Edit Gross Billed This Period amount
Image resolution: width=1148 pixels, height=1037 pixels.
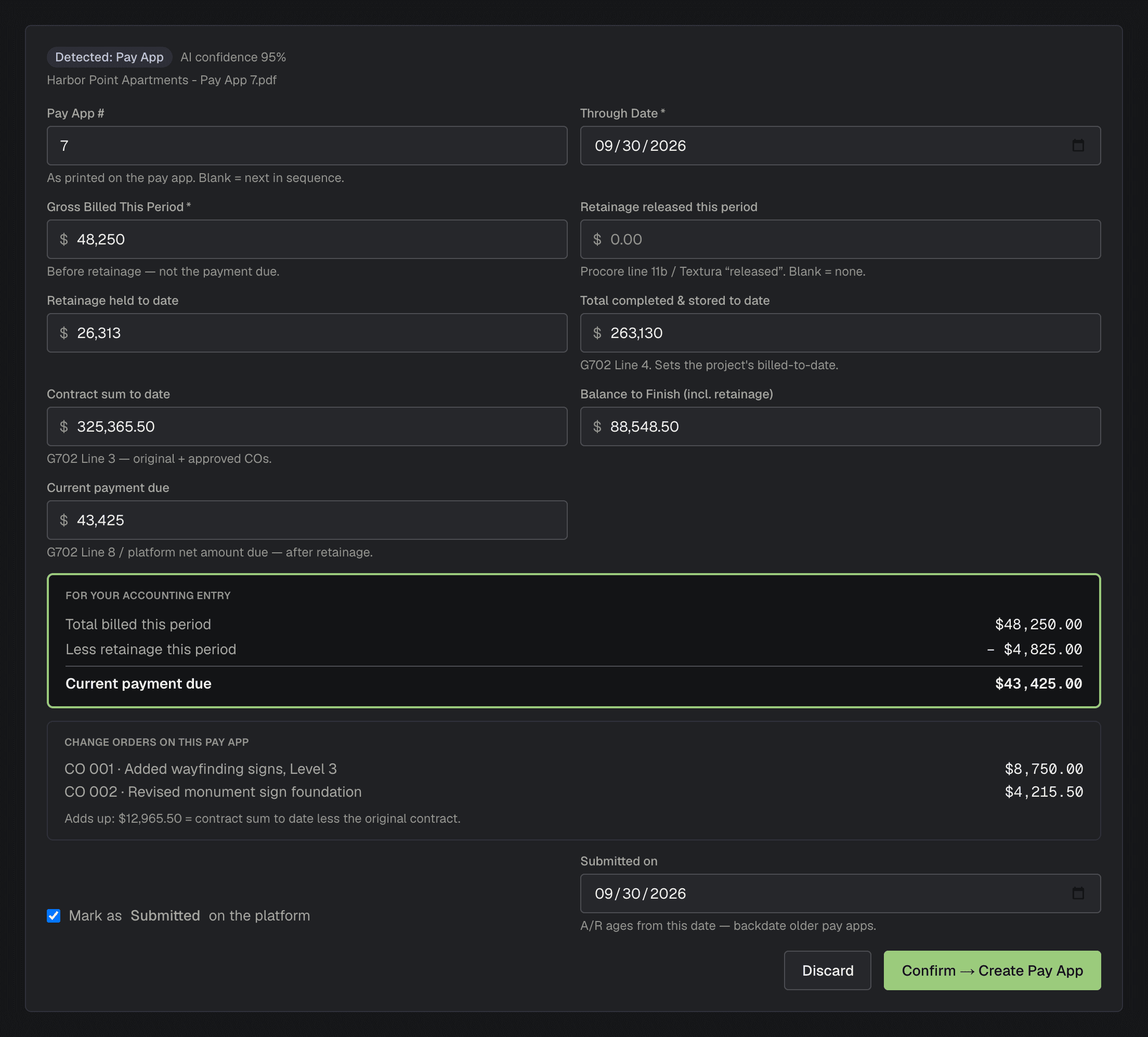tap(307, 239)
